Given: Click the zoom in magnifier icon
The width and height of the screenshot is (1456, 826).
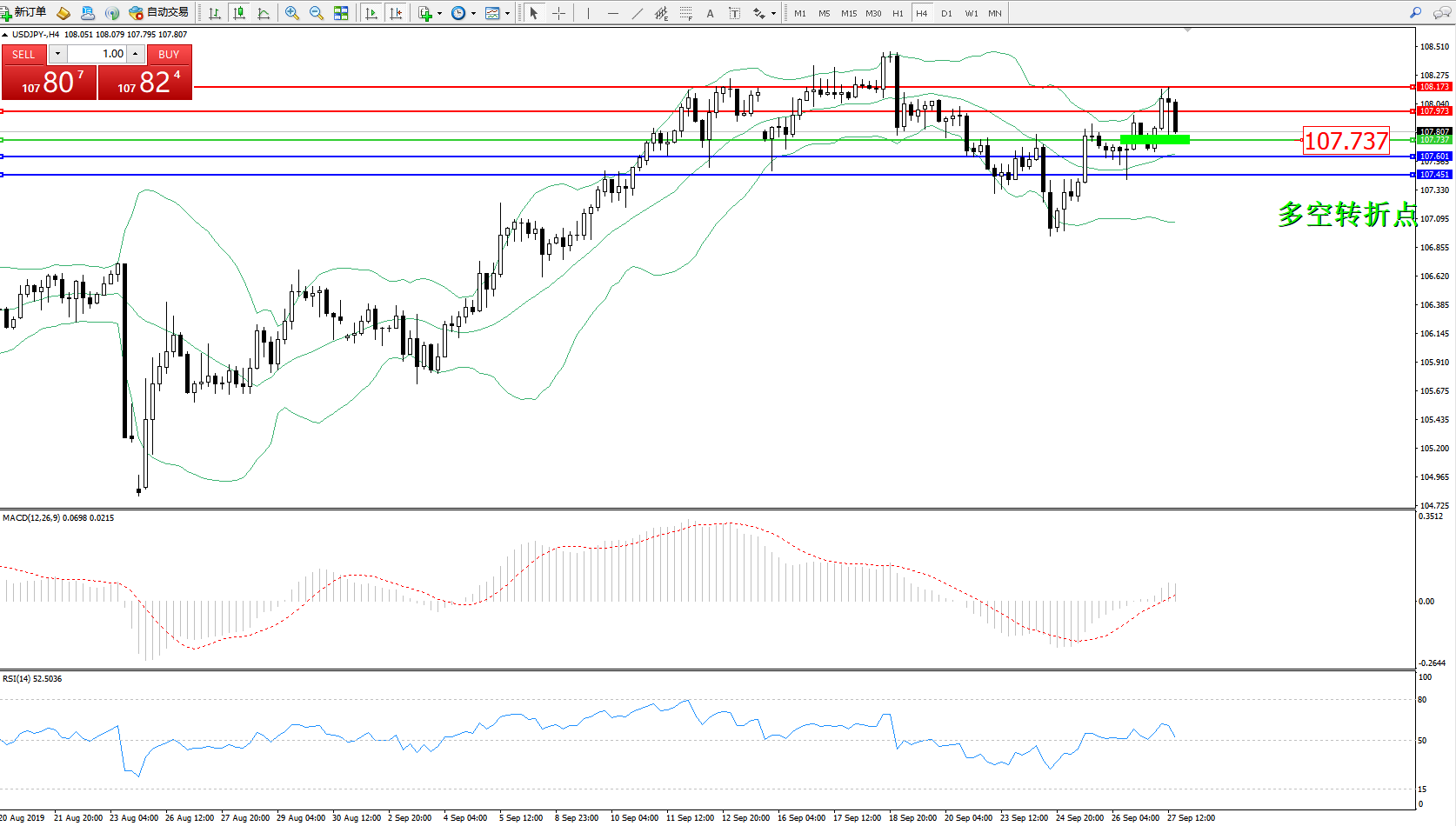Looking at the screenshot, I should 292,13.
